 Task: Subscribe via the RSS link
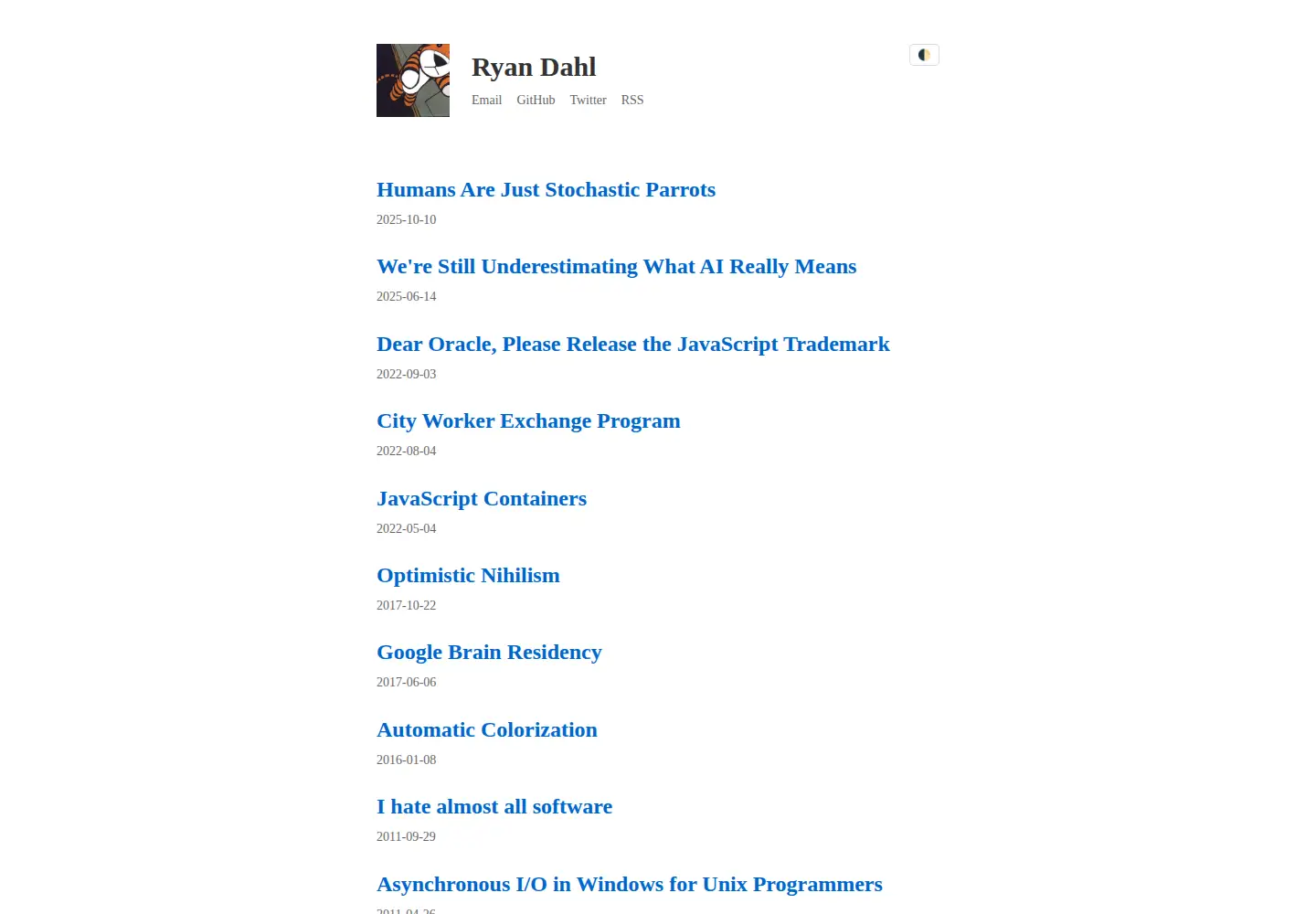[632, 100]
